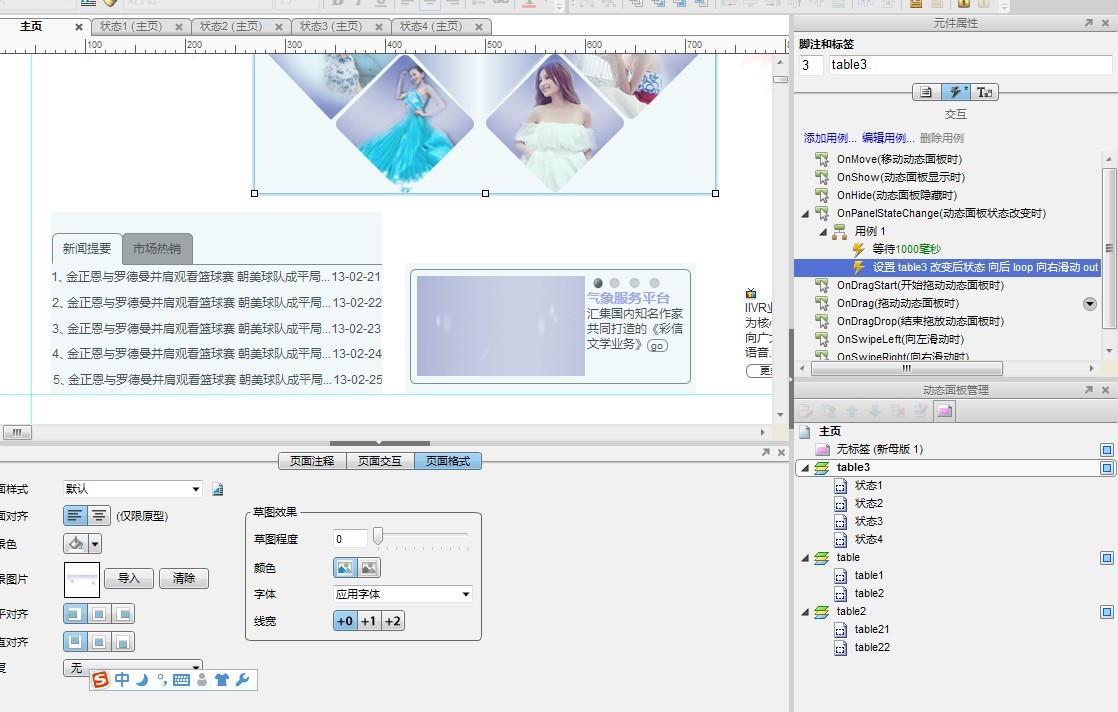Collapse the OnPanelStateChange event
This screenshot has width=1118, height=712.
click(x=805, y=214)
